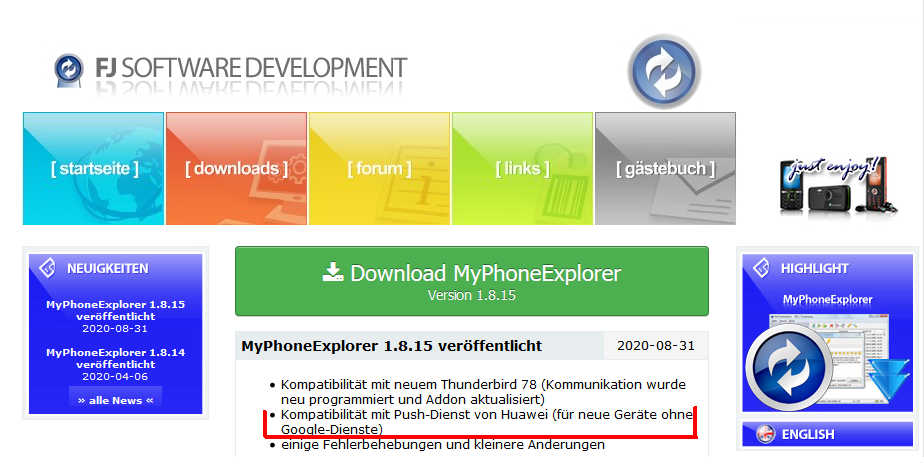Open the MyPhoneExplorer highlight title link
Screen dimensions: 924x457
coord(827,300)
